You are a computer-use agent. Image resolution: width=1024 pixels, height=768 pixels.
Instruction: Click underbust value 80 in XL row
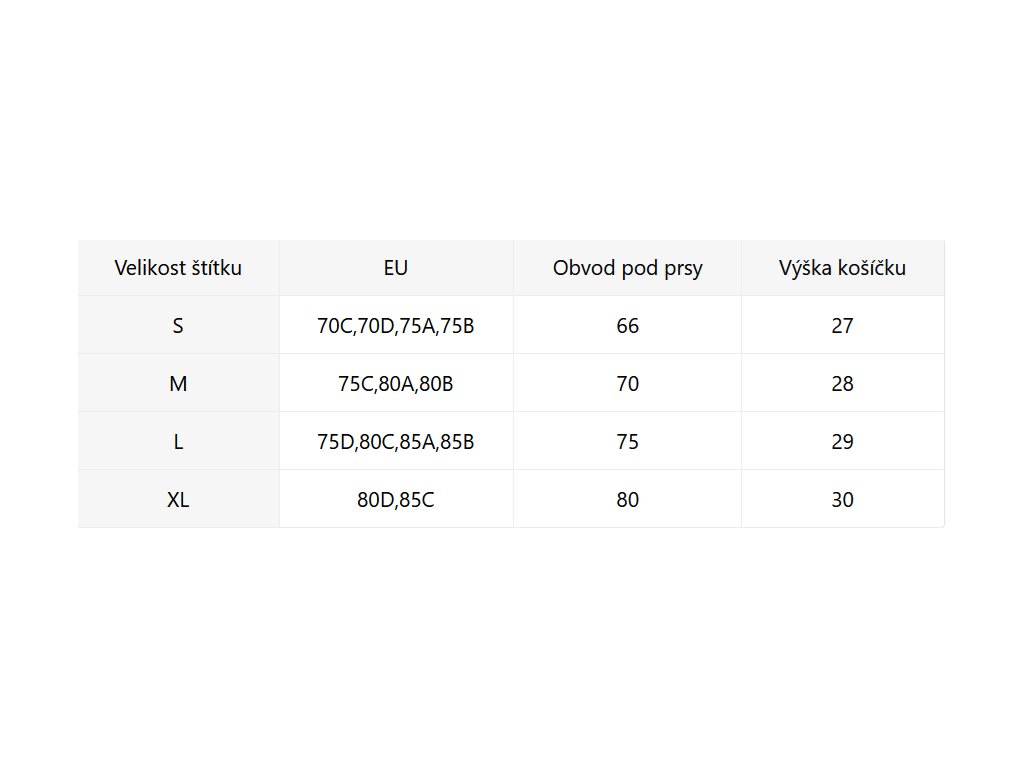tap(627, 500)
